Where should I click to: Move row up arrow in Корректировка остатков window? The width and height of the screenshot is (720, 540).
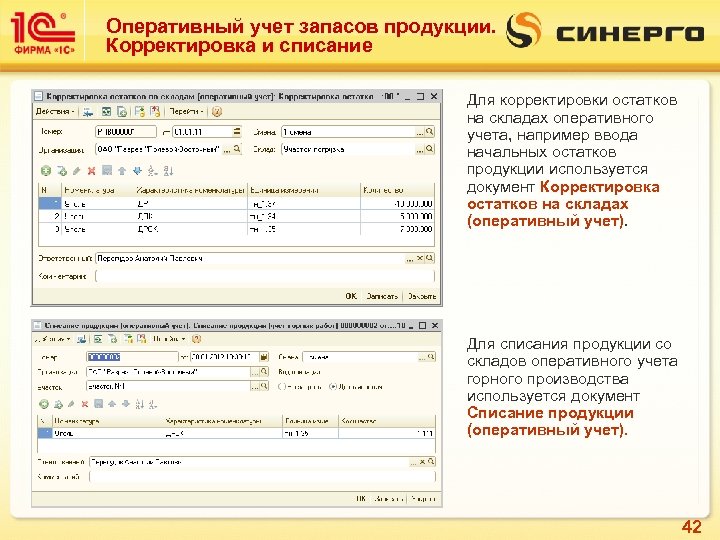point(122,171)
